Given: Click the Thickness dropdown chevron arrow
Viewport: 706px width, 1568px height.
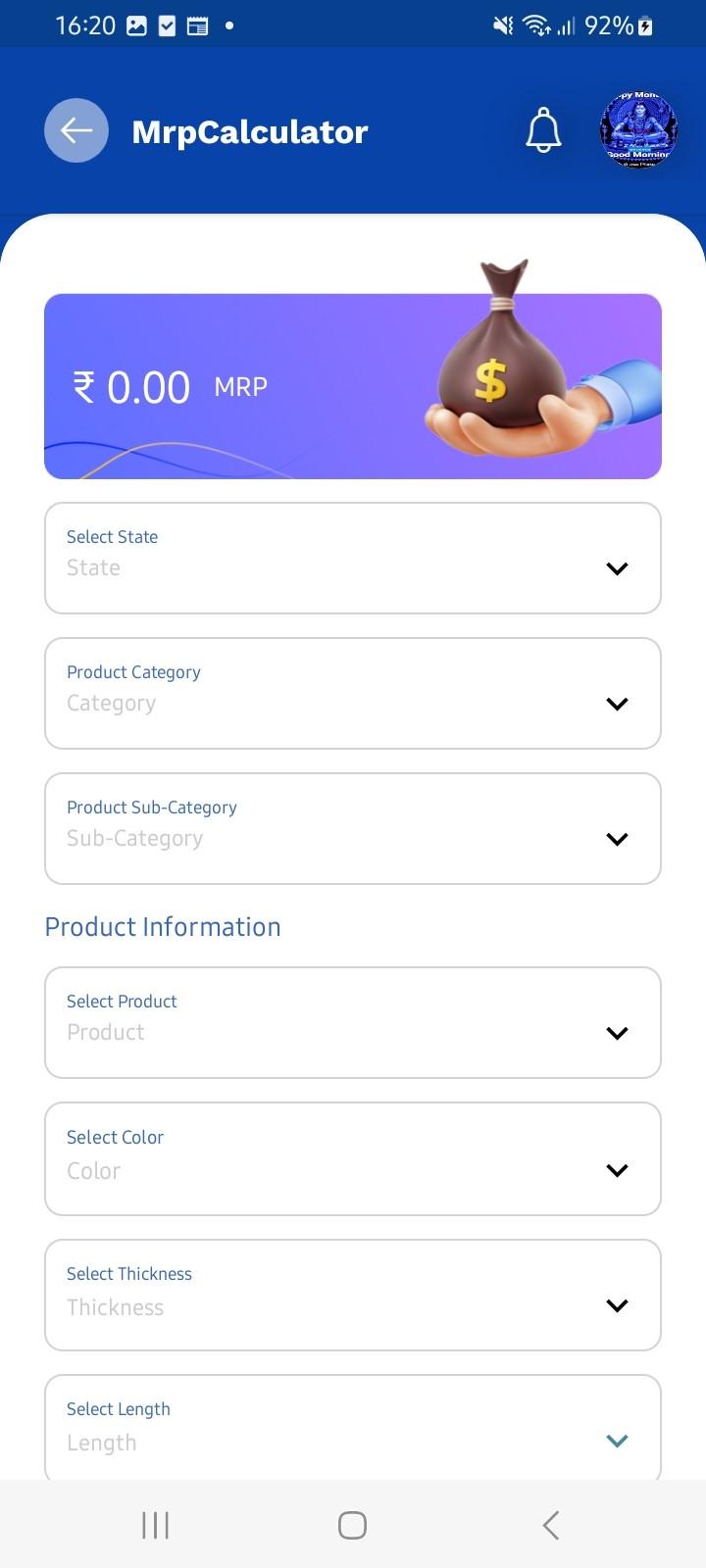Looking at the screenshot, I should tap(617, 1305).
